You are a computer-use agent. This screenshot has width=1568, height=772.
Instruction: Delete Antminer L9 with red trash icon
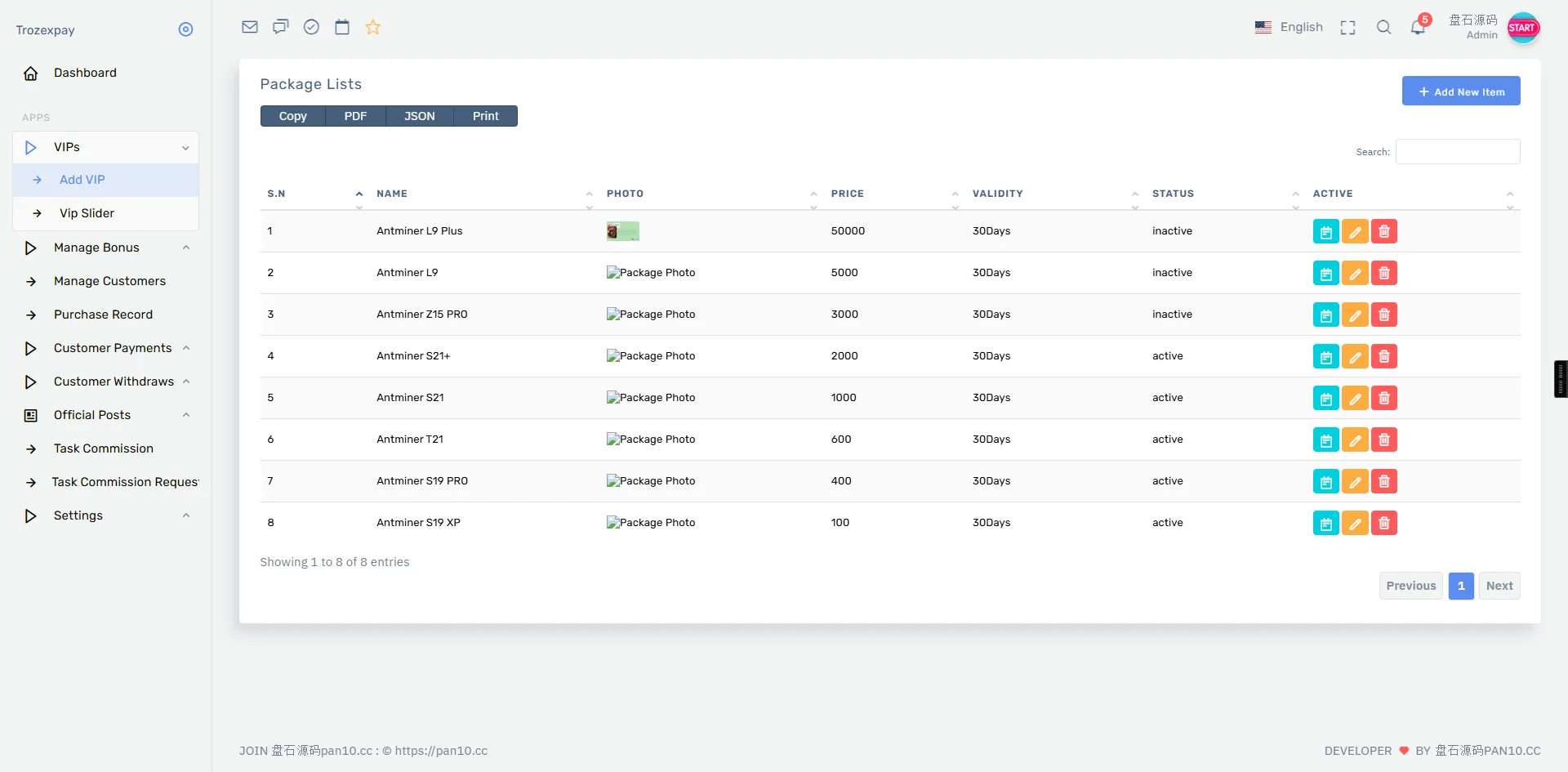pos(1384,274)
